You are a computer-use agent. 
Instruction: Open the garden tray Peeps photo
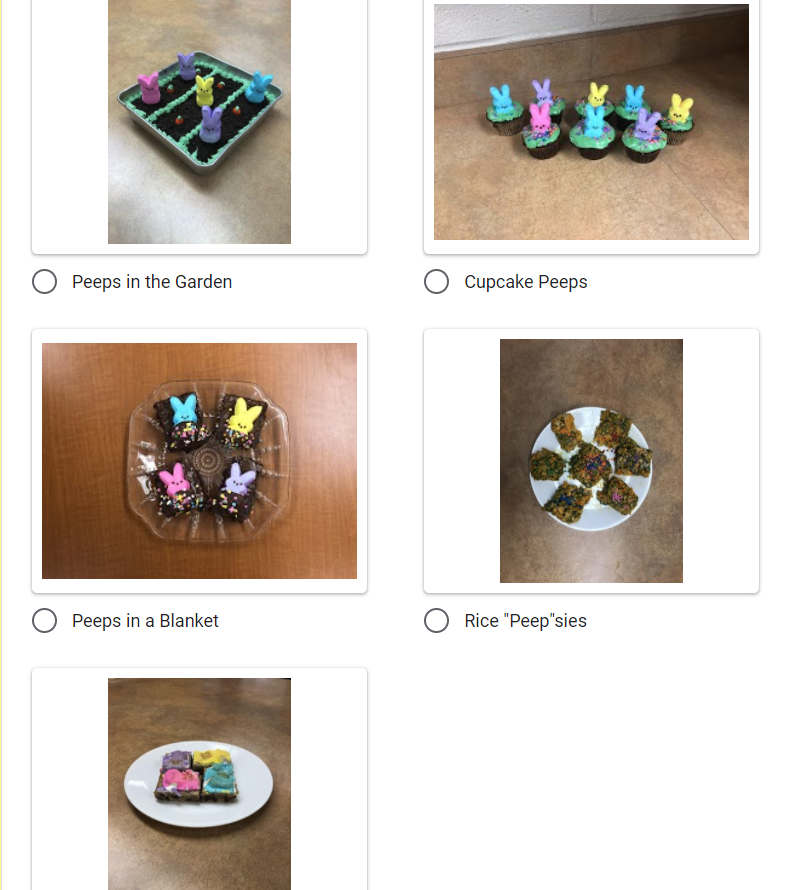pos(199,121)
